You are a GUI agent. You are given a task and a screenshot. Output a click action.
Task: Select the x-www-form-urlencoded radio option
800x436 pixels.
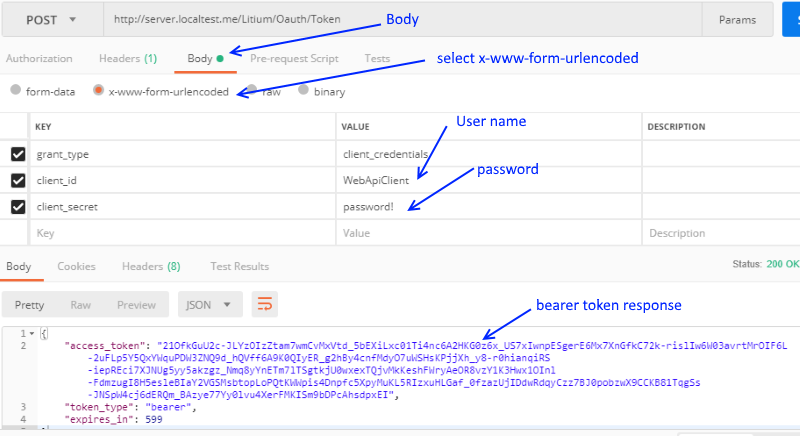98,90
